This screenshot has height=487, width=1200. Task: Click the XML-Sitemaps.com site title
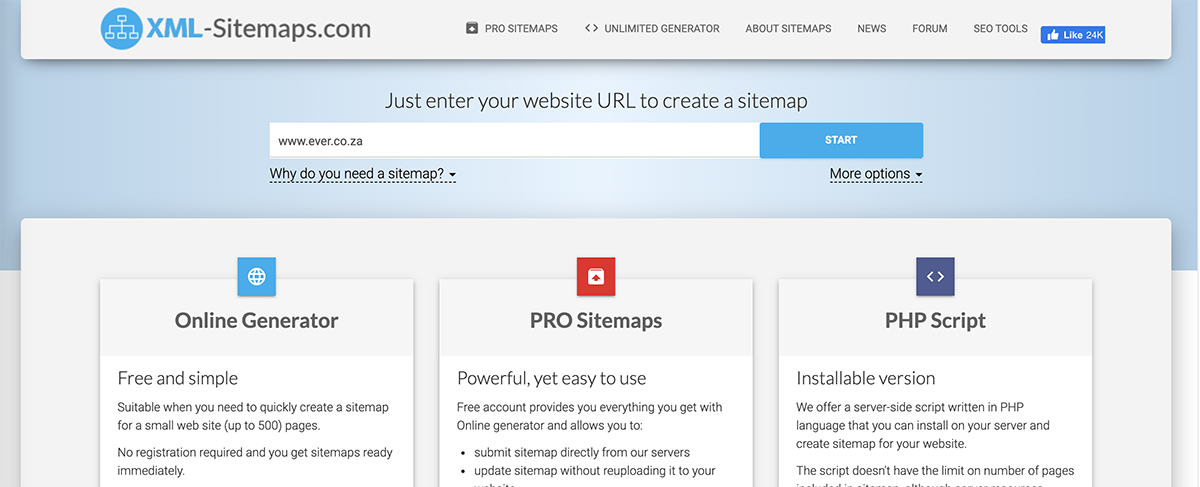click(x=258, y=29)
